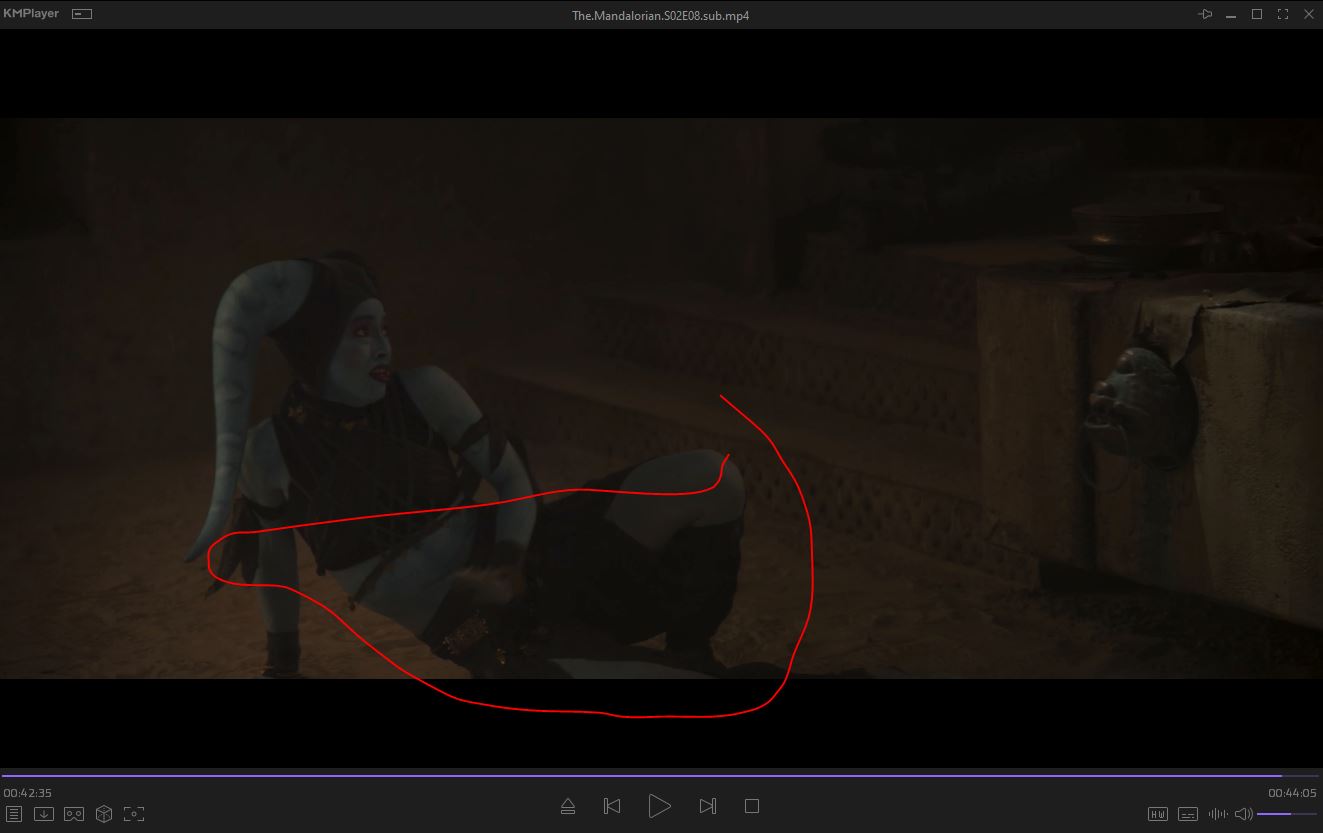Enter fullscreen mode from title bar
The width and height of the screenshot is (1323, 833).
pyautogui.click(x=1283, y=14)
